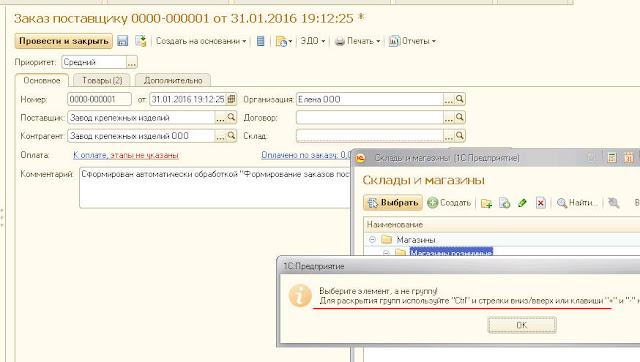Open the Поставщик record via magnifier icon
Viewport: 640px width, 362px height.
[231, 118]
